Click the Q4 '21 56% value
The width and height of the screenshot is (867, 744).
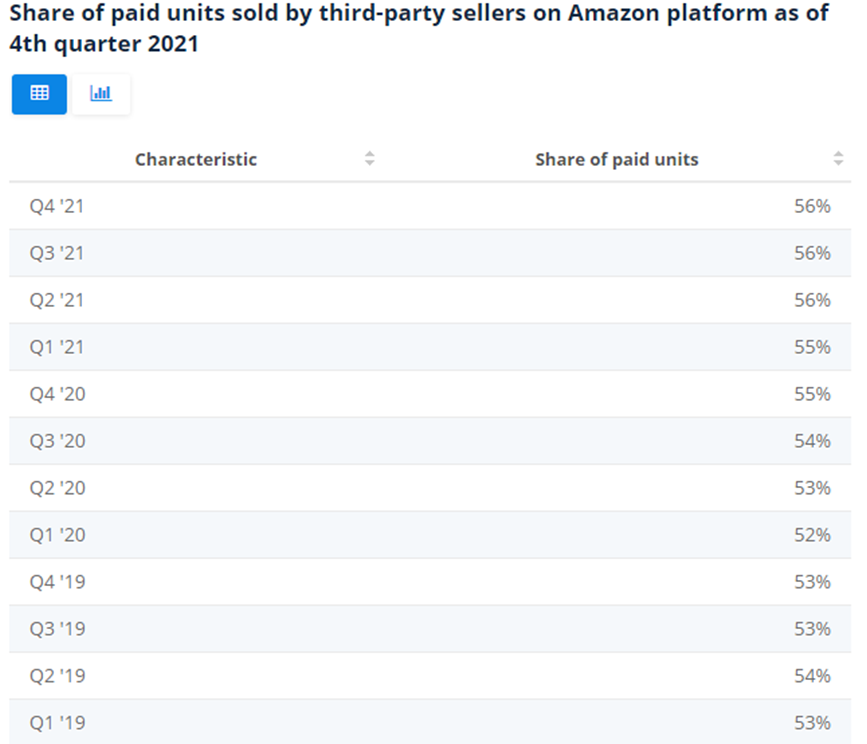click(812, 206)
